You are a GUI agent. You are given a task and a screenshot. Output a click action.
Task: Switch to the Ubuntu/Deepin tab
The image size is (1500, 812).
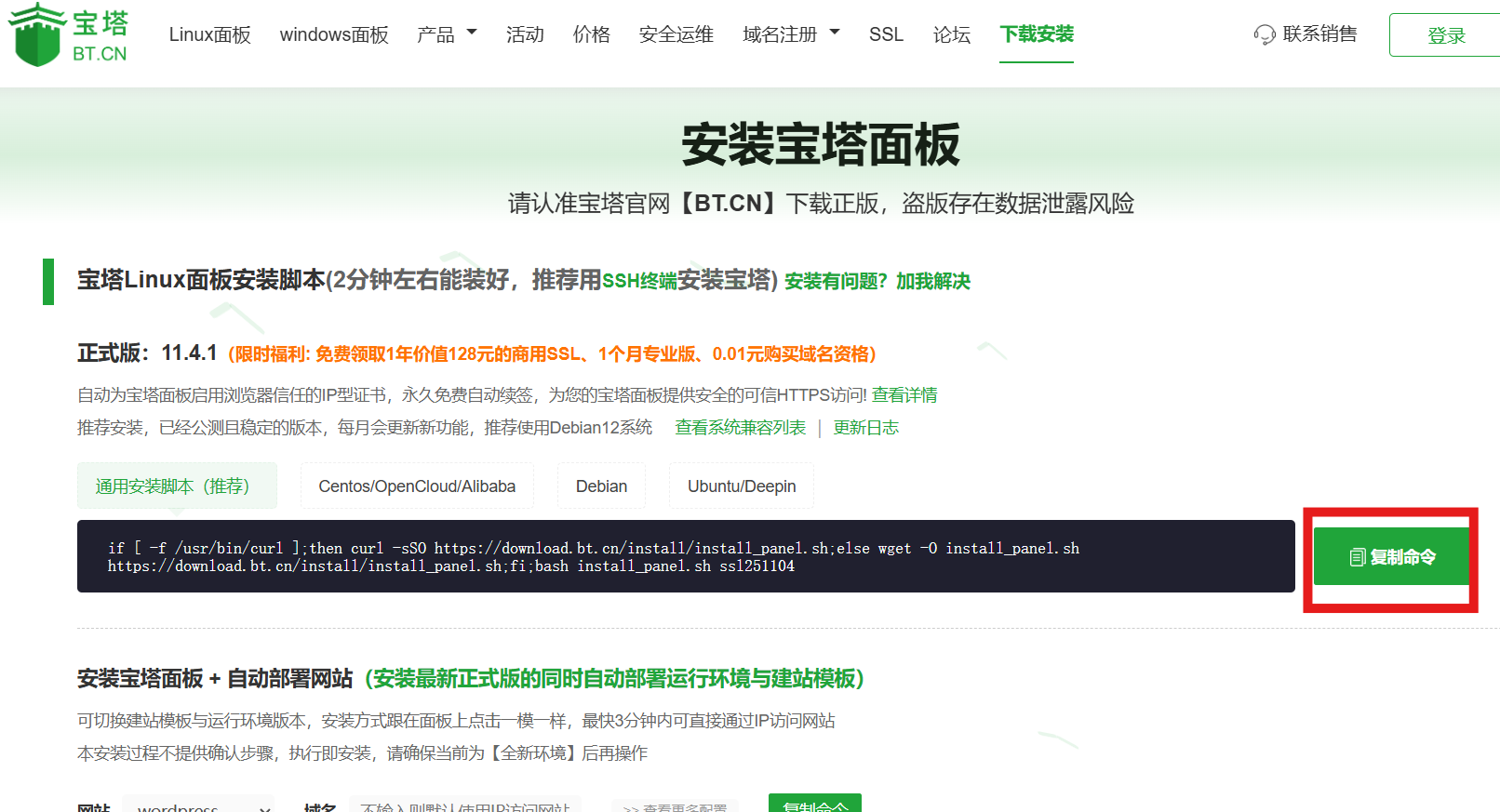tap(742, 486)
